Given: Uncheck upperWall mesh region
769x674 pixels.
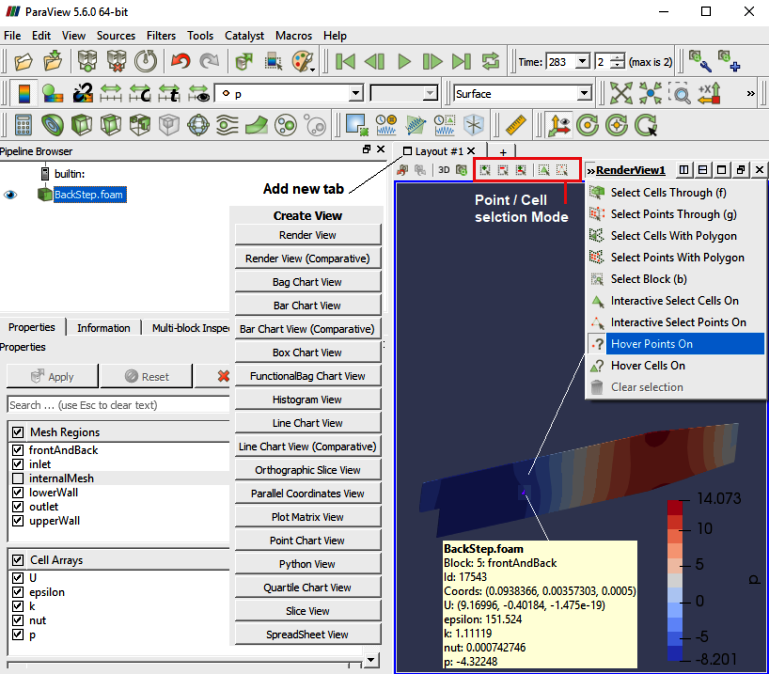Looking at the screenshot, I should point(18,520).
